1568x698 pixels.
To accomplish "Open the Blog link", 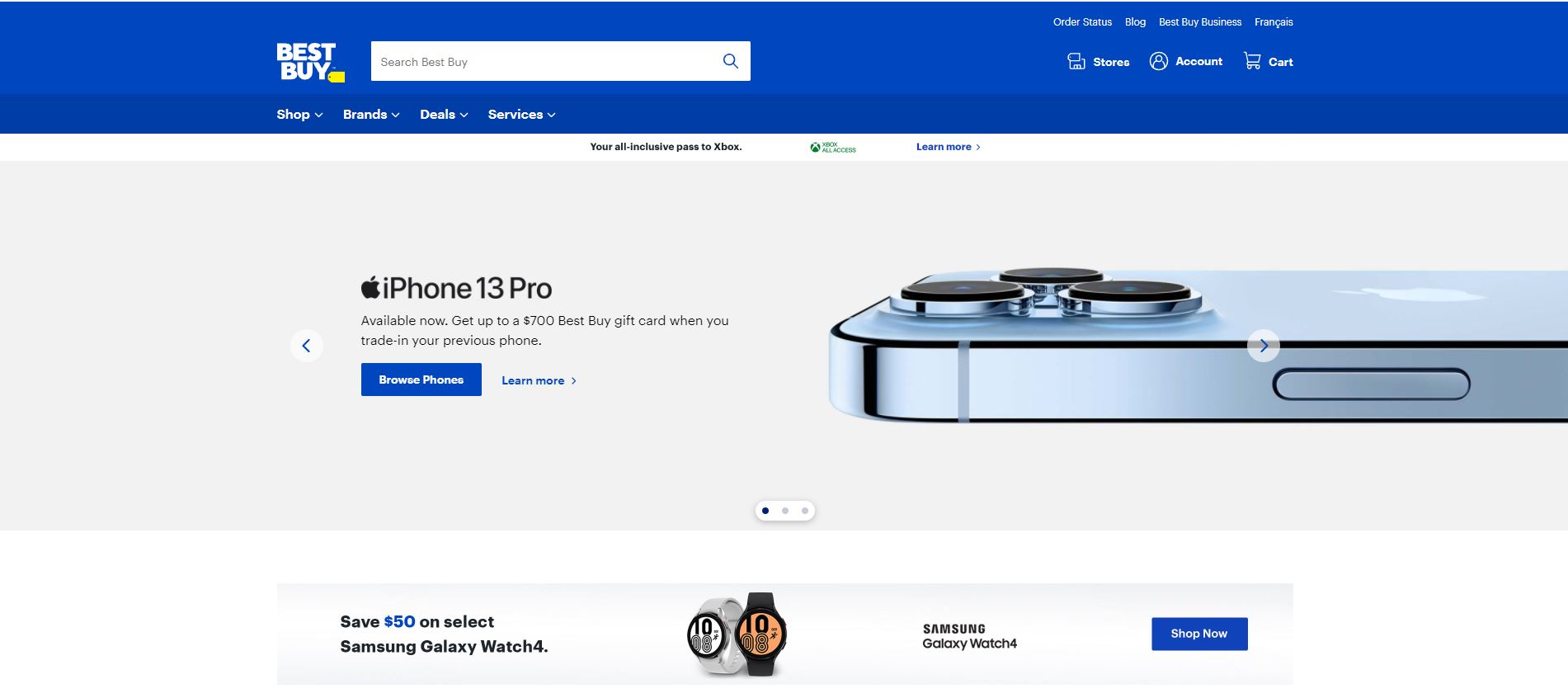I will coord(1135,22).
